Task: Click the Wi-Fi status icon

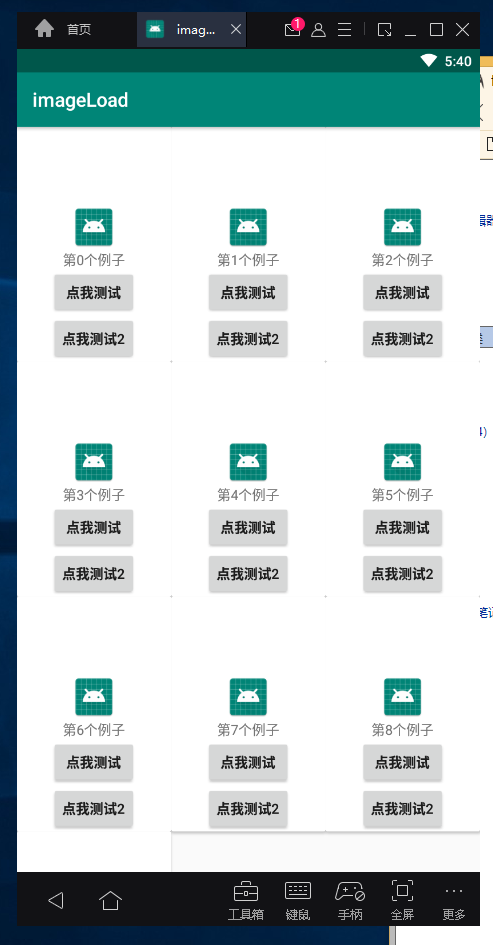Action: coord(429,60)
